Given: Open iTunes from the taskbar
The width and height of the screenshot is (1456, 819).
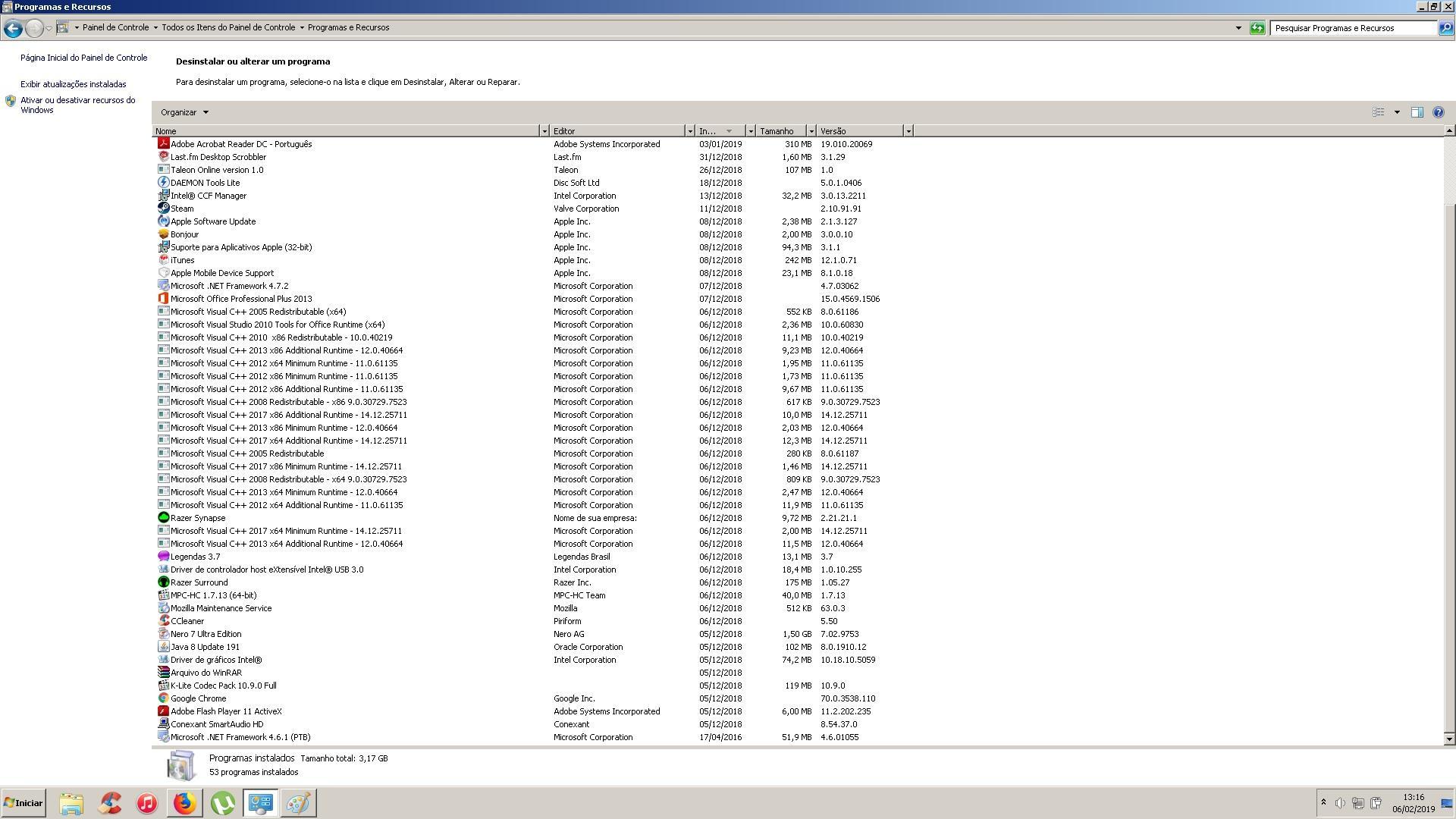Looking at the screenshot, I should pyautogui.click(x=147, y=803).
